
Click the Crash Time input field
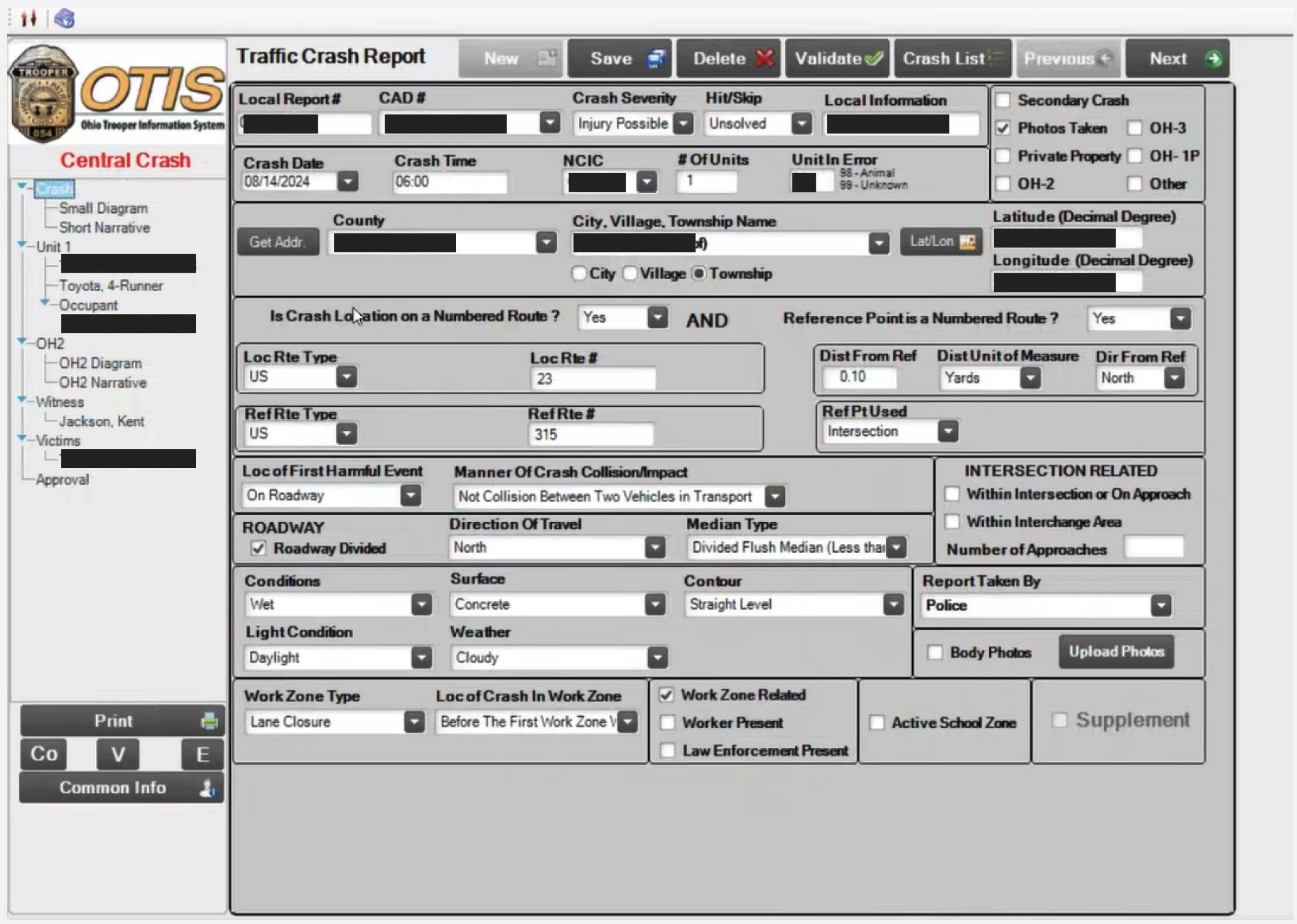449,182
